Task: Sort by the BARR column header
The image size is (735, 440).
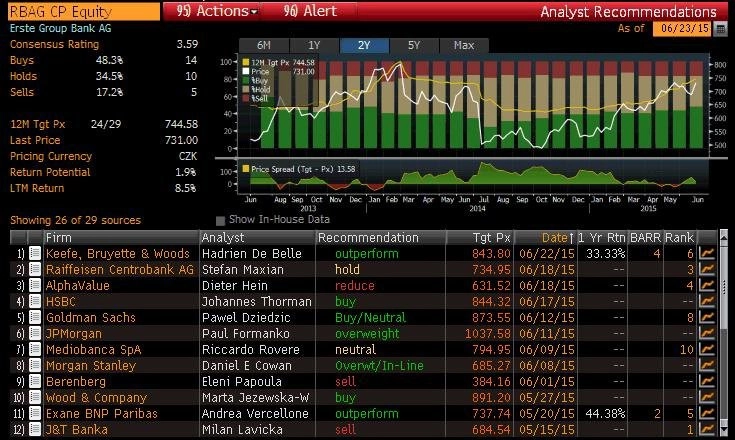Action: (x=645, y=238)
